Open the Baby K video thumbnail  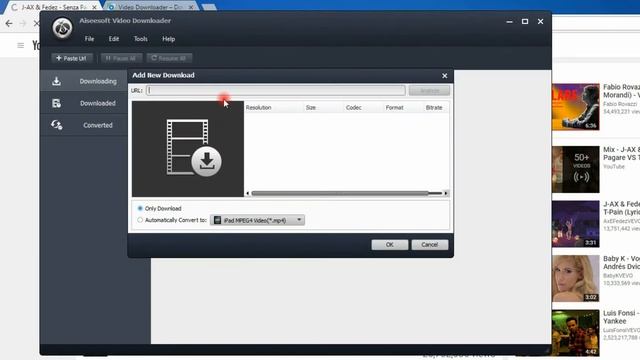(x=576, y=278)
